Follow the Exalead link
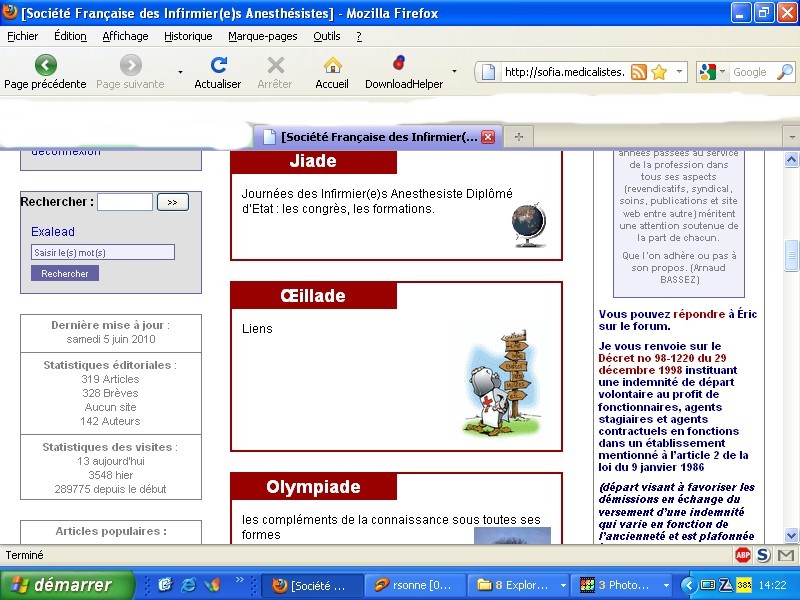The width and height of the screenshot is (800, 600). tap(53, 232)
